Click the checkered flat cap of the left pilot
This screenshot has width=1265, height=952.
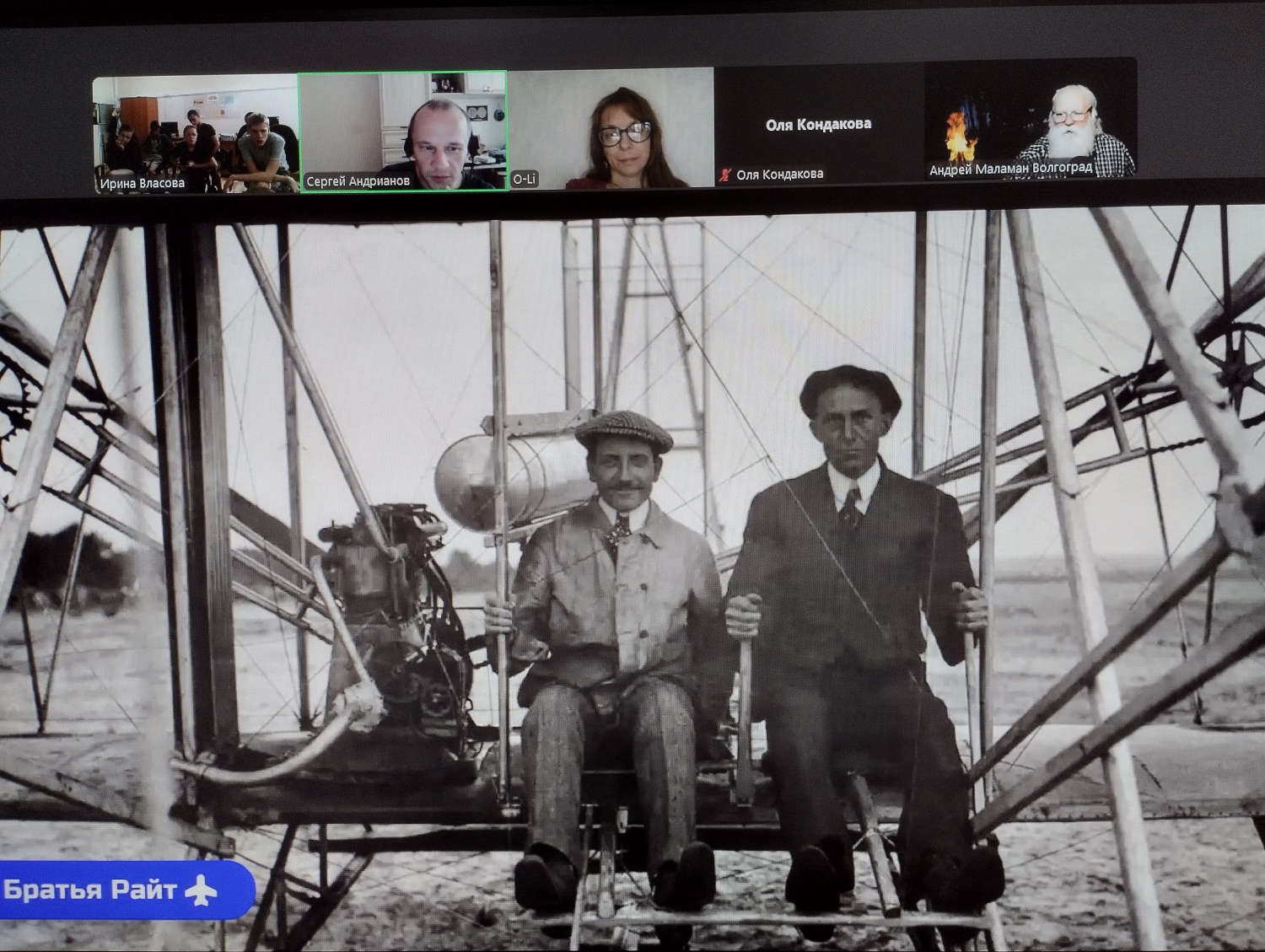(623, 431)
